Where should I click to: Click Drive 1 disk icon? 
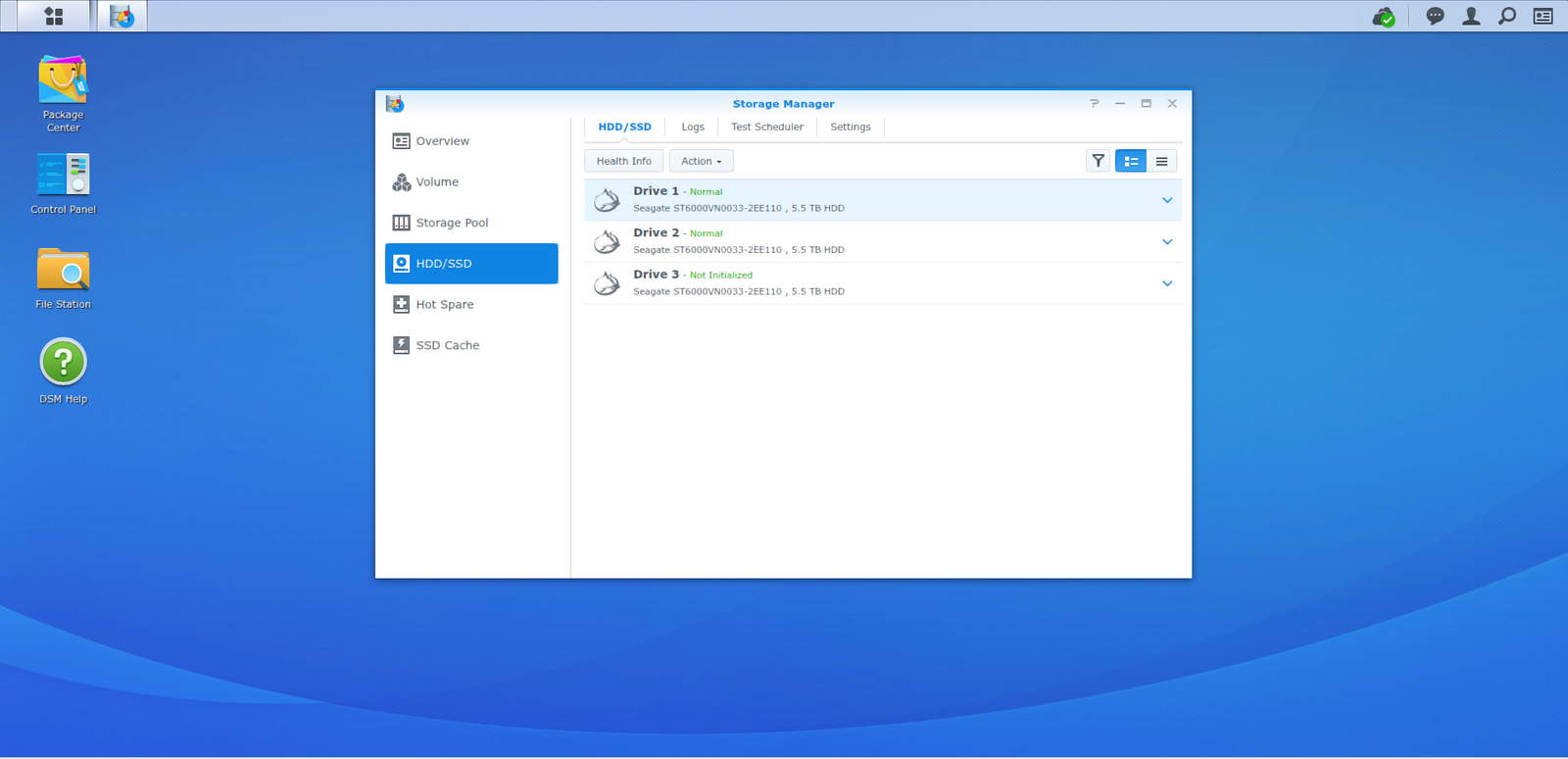coord(608,200)
